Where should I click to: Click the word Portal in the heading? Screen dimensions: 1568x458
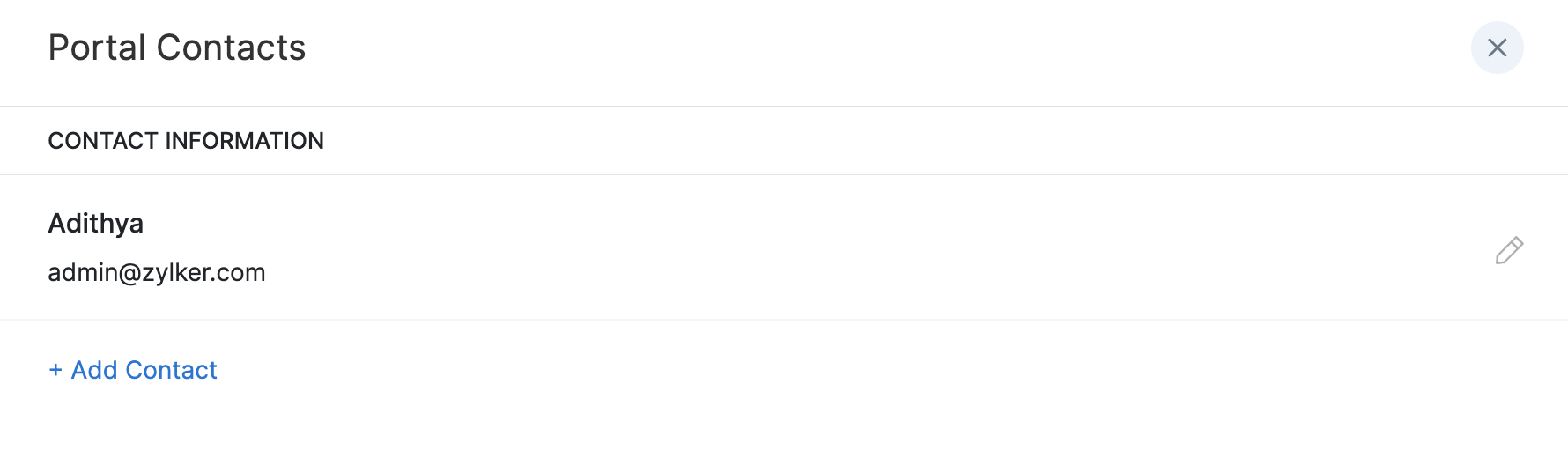click(x=96, y=48)
